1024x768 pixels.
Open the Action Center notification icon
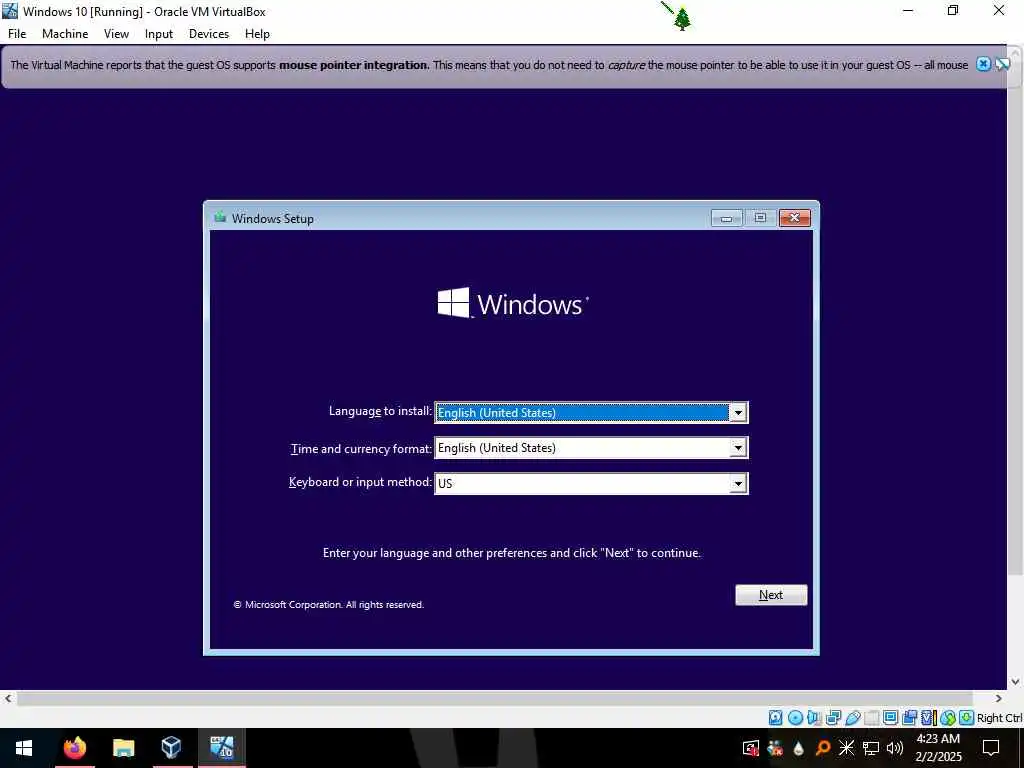click(991, 748)
